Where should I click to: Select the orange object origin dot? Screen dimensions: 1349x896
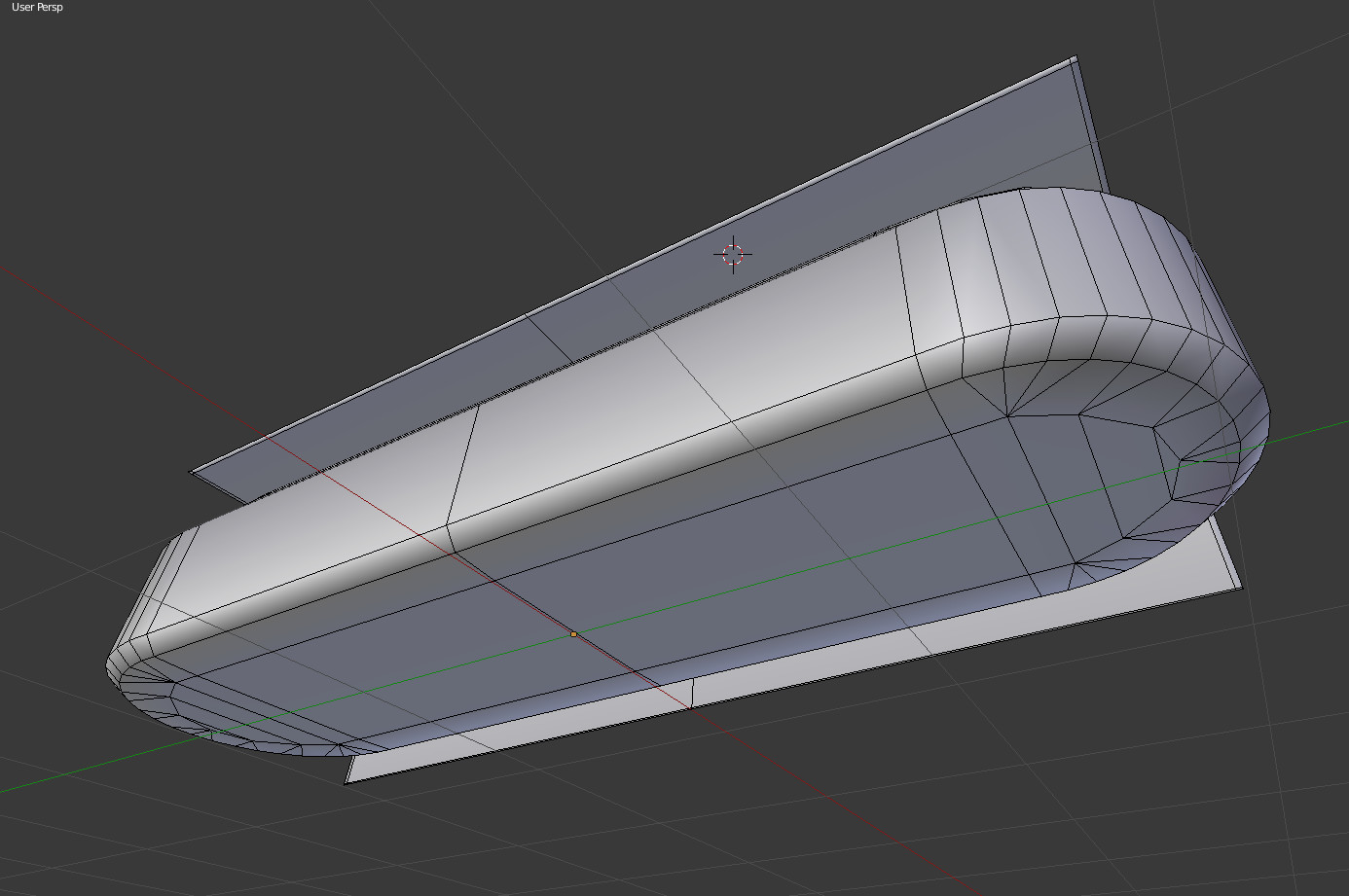[x=573, y=634]
